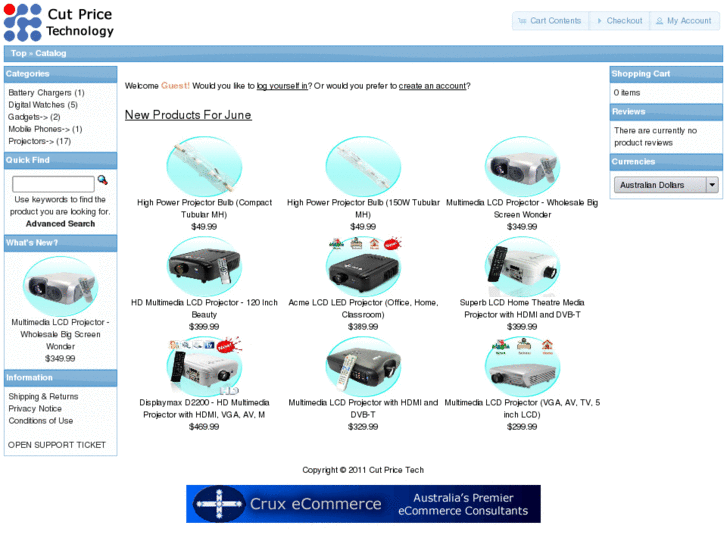The image size is (727, 545).
Task: Open the Battery Chargers category
Action: click(46, 93)
